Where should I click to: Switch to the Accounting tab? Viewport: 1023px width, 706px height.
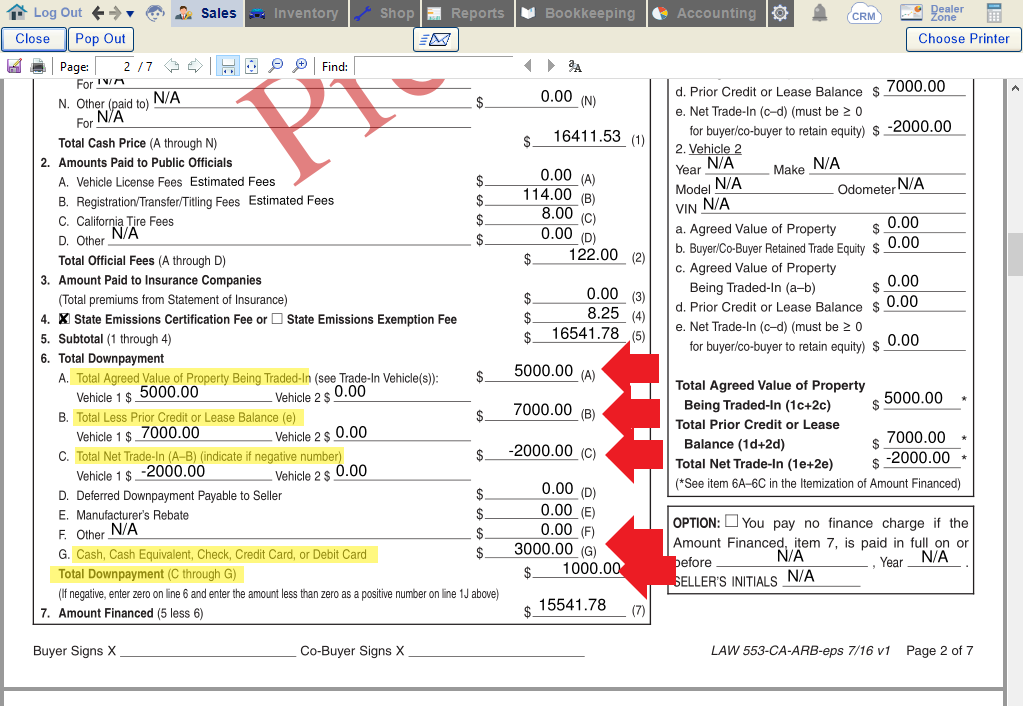point(706,13)
